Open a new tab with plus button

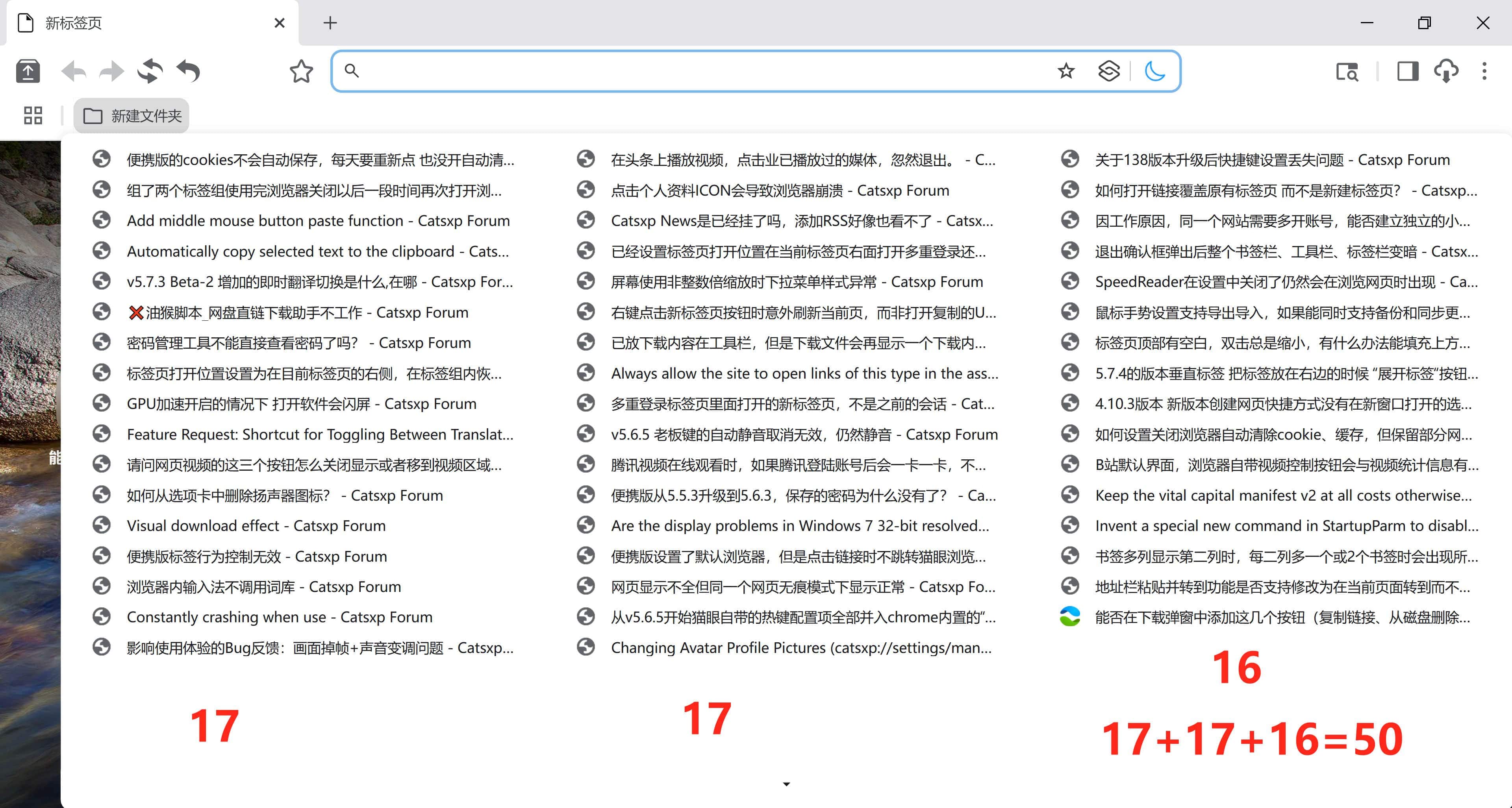(330, 23)
